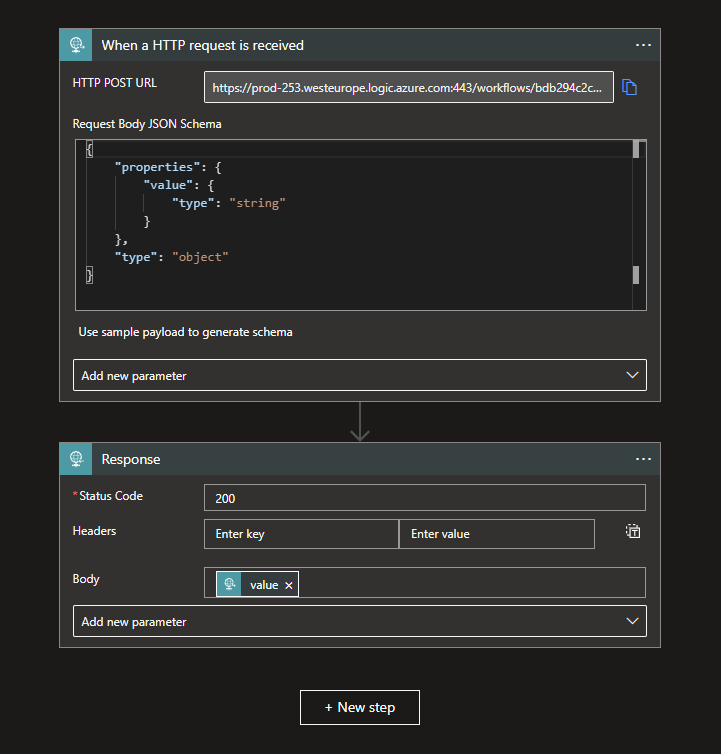Expand Response's Add new parameter dropdown

coord(359,621)
